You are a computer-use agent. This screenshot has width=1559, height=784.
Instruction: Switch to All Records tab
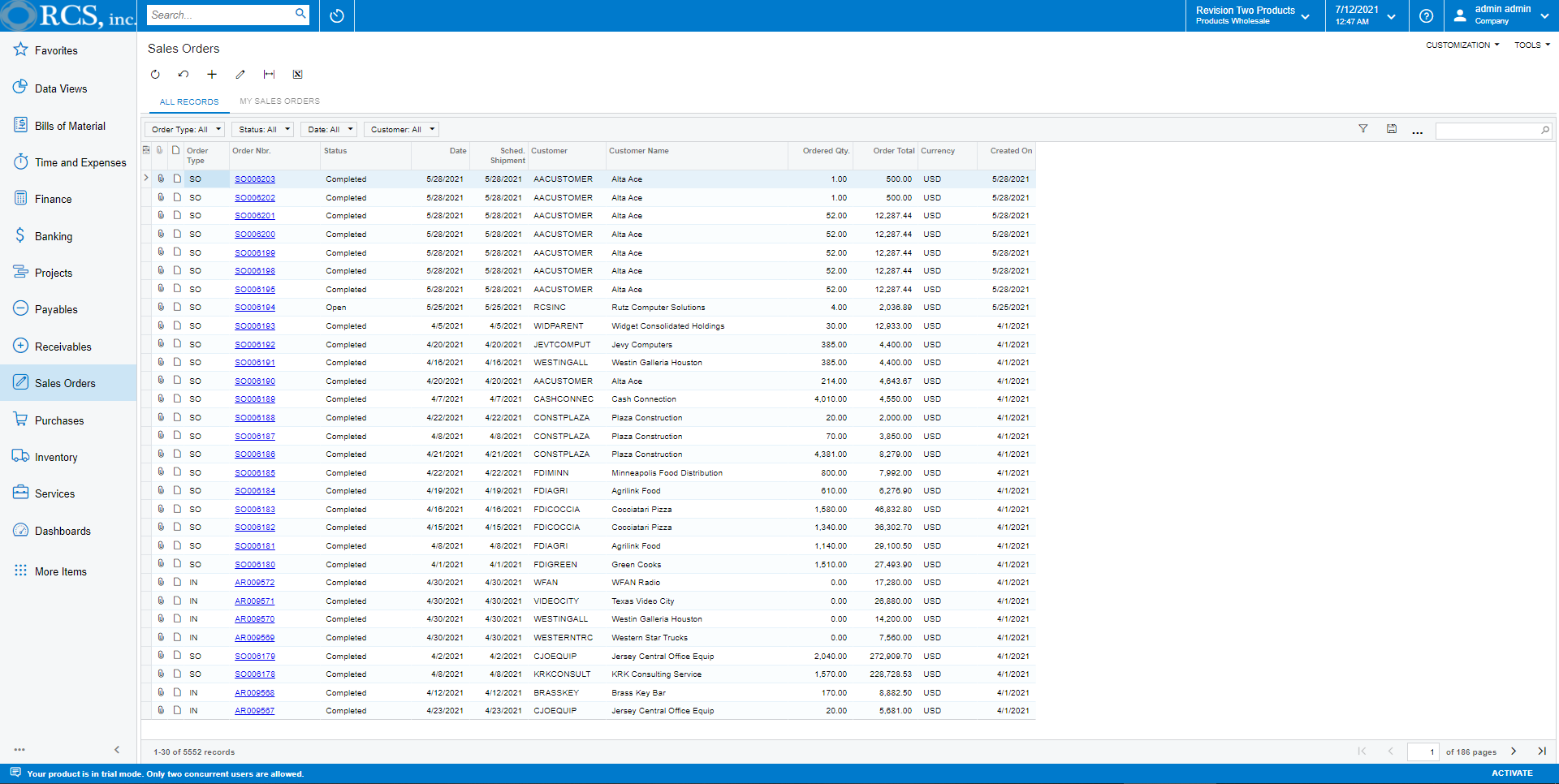[x=189, y=102]
